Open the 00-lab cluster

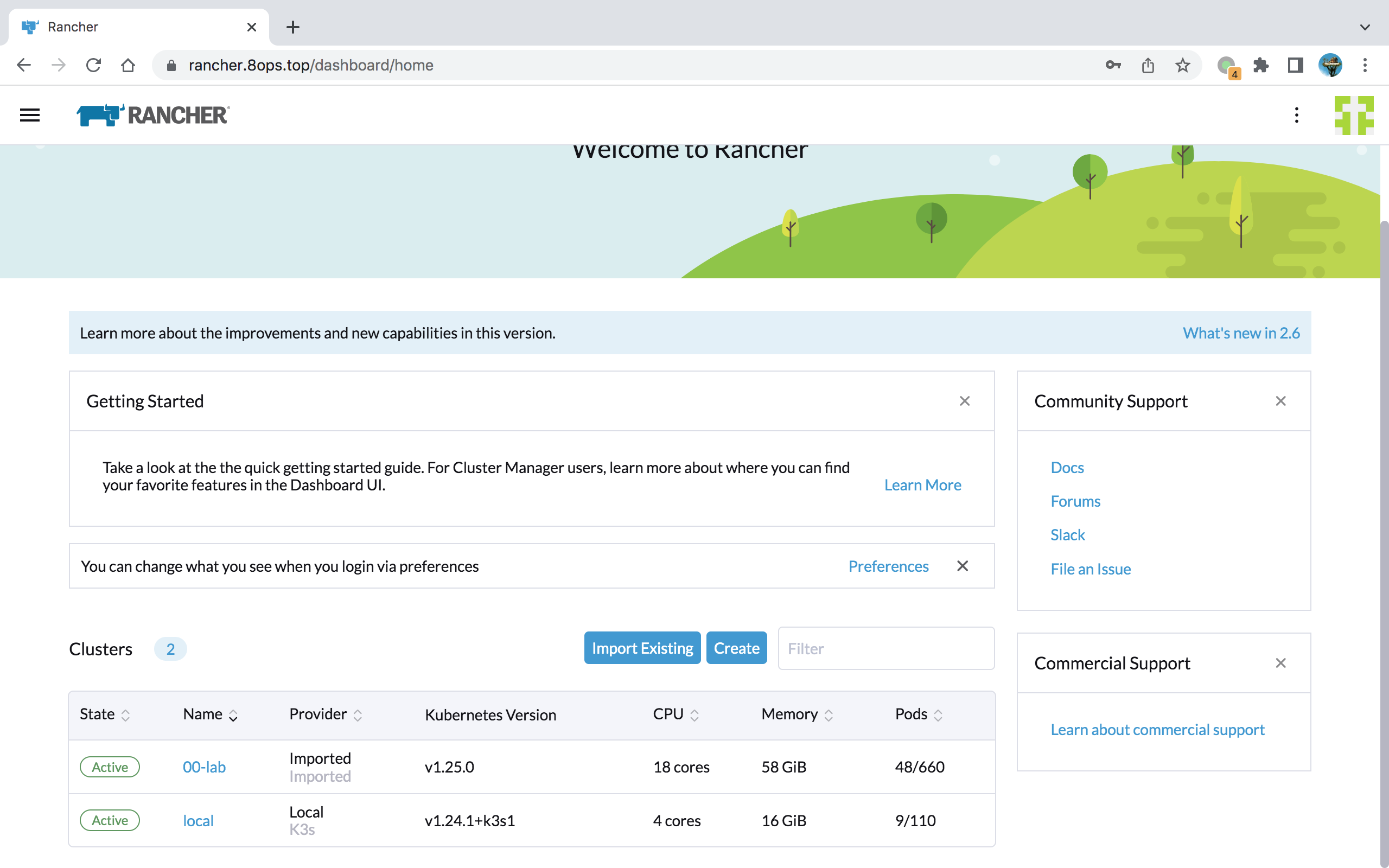coord(205,767)
